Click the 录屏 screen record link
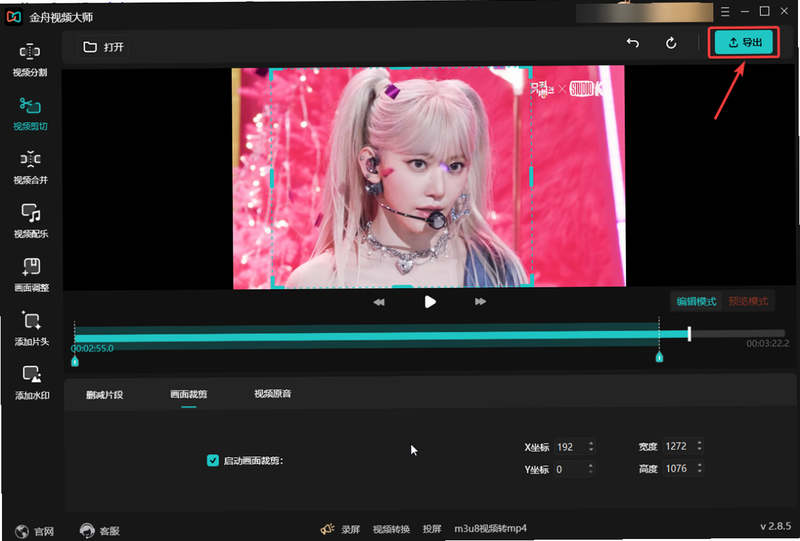The image size is (800, 541). click(x=351, y=529)
